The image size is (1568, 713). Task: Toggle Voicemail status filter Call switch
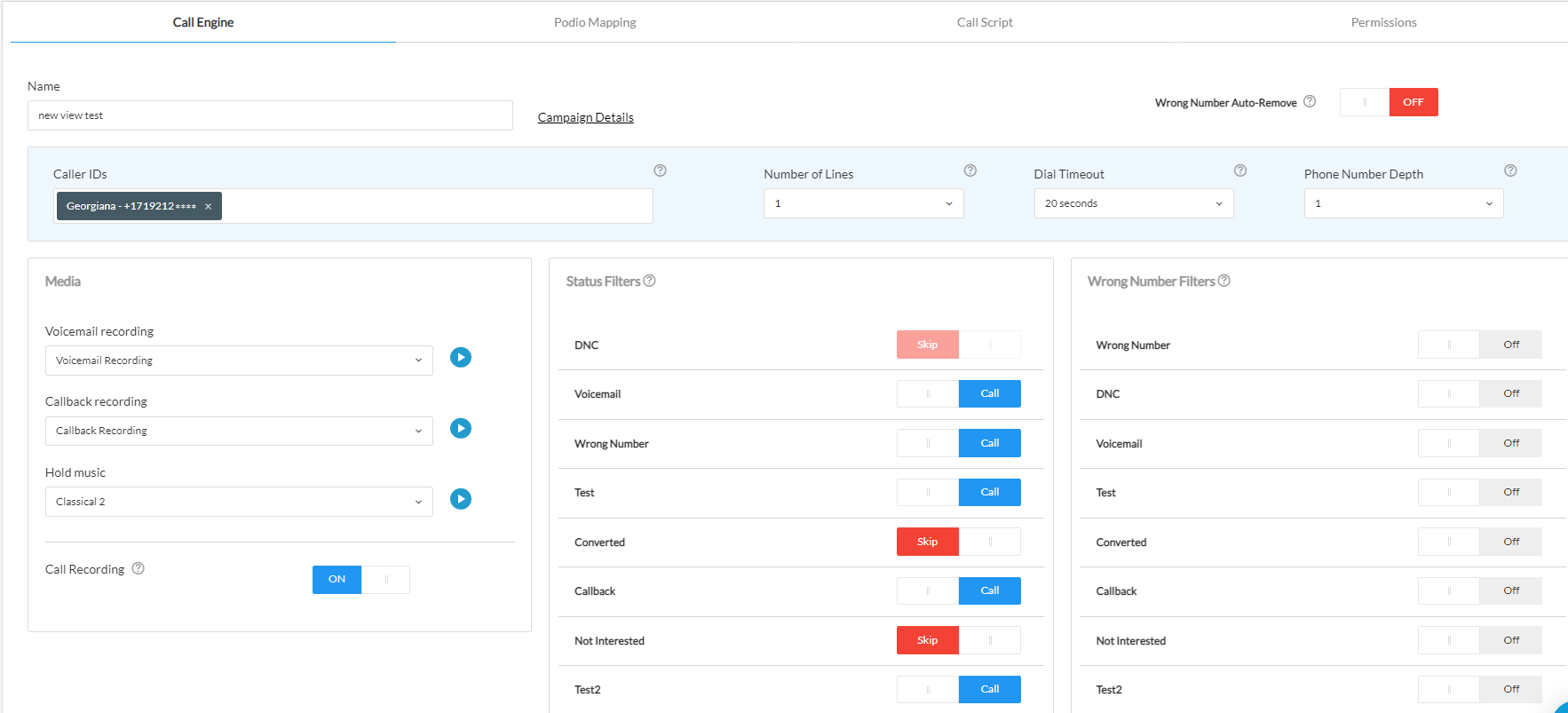click(958, 394)
